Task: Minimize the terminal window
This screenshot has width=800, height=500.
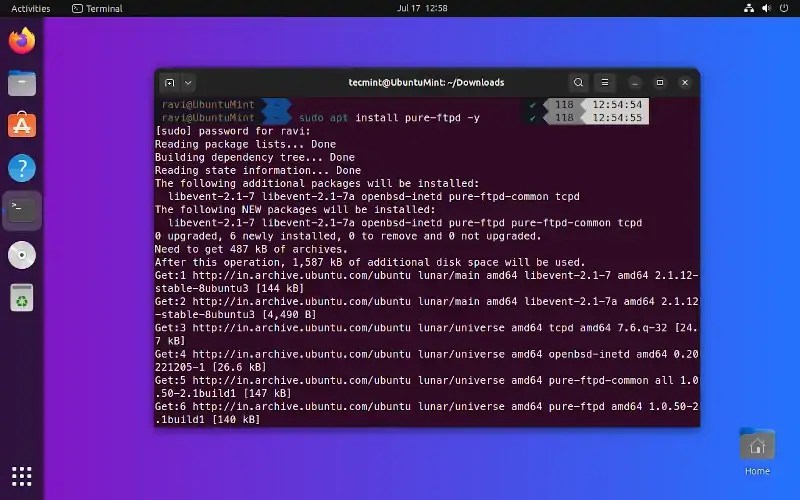Action: (635, 83)
